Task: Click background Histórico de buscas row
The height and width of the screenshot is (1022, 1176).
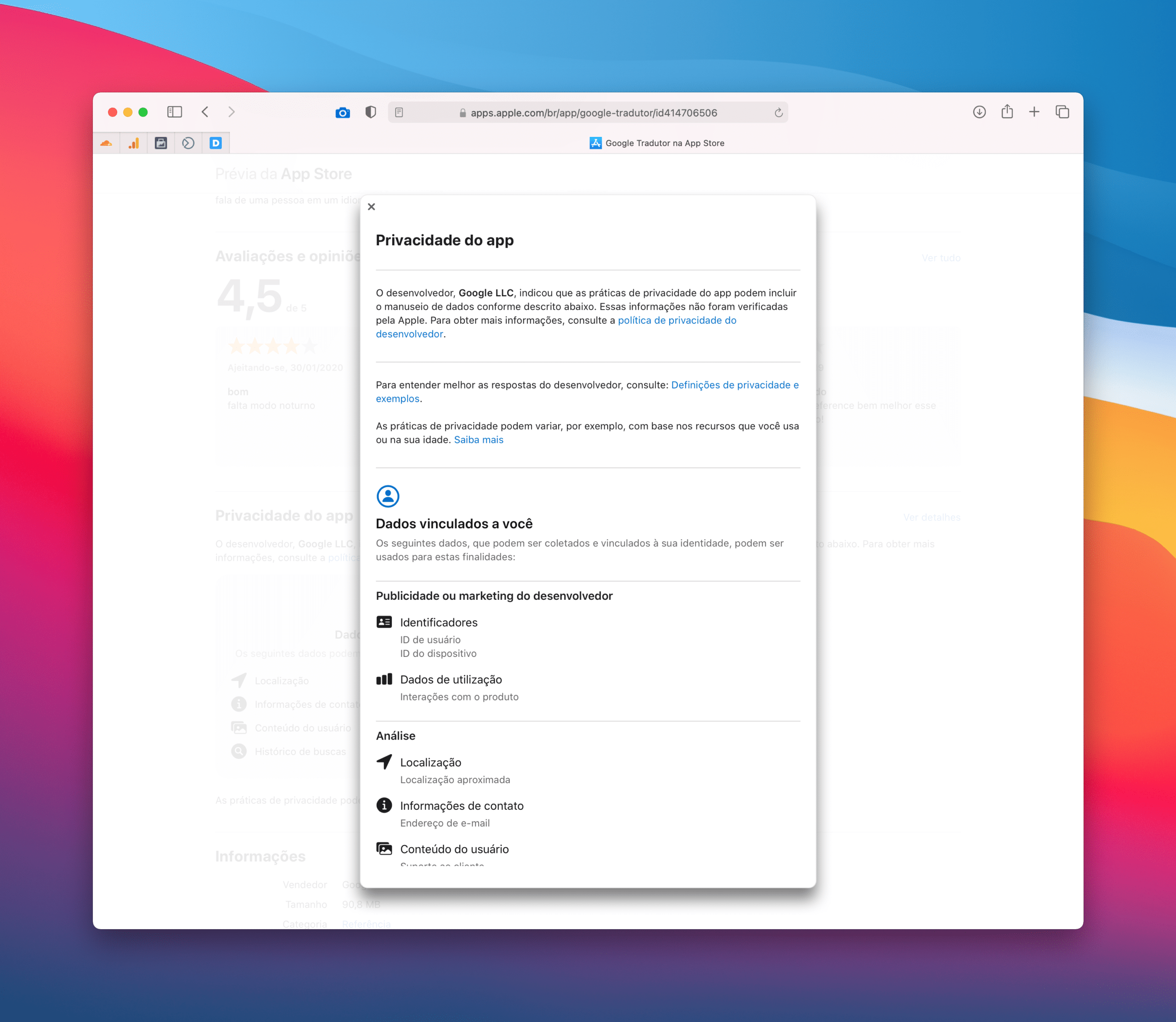Action: click(x=288, y=751)
